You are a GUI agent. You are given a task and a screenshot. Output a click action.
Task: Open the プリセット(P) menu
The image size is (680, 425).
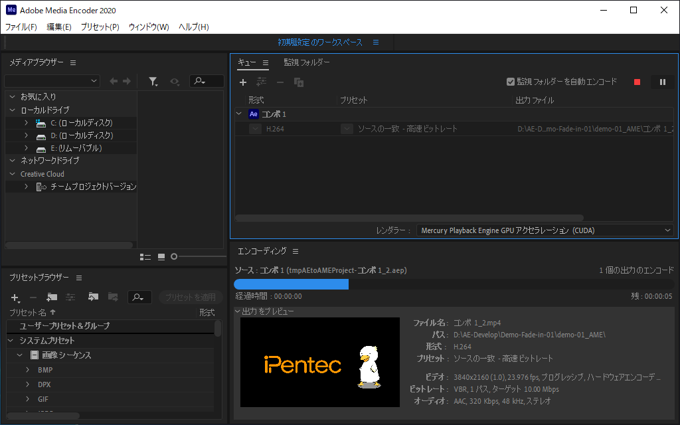100,27
